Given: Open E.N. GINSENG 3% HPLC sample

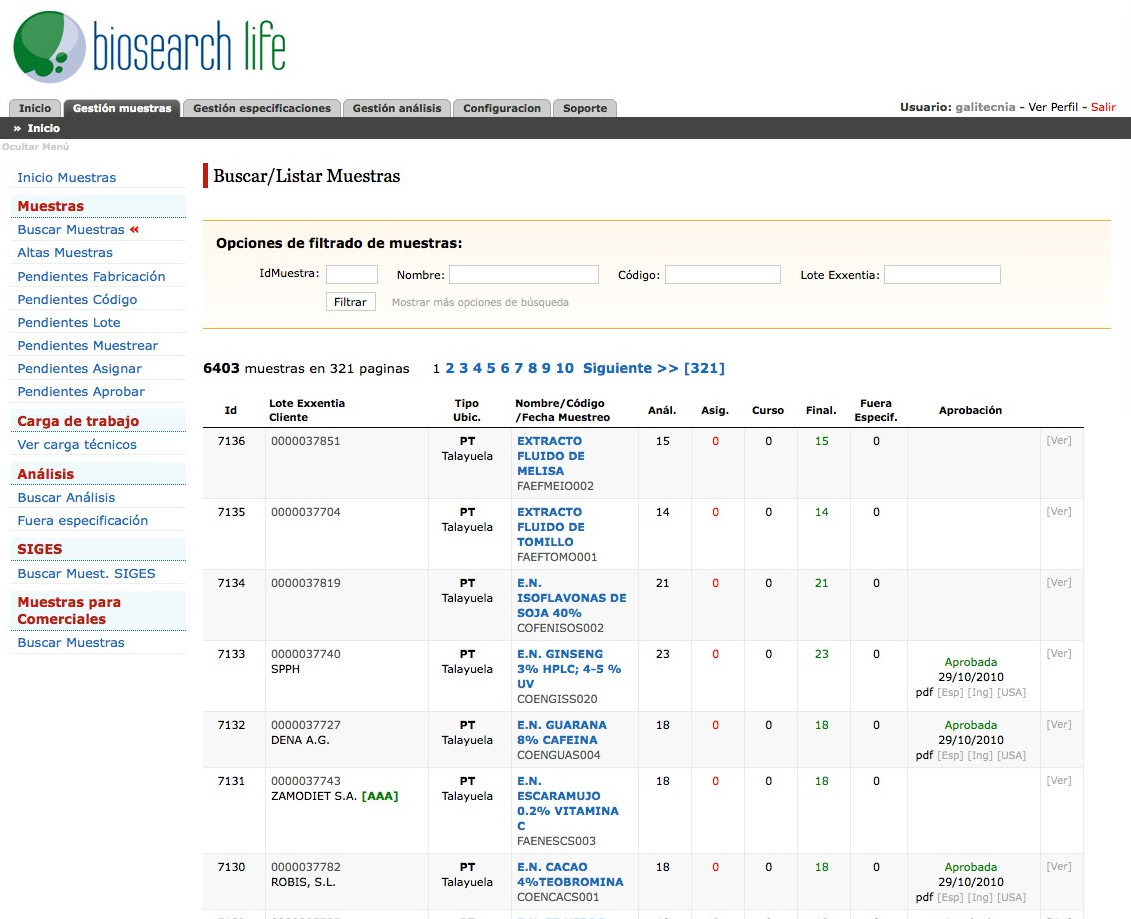Looking at the screenshot, I should pyautogui.click(x=568, y=669).
